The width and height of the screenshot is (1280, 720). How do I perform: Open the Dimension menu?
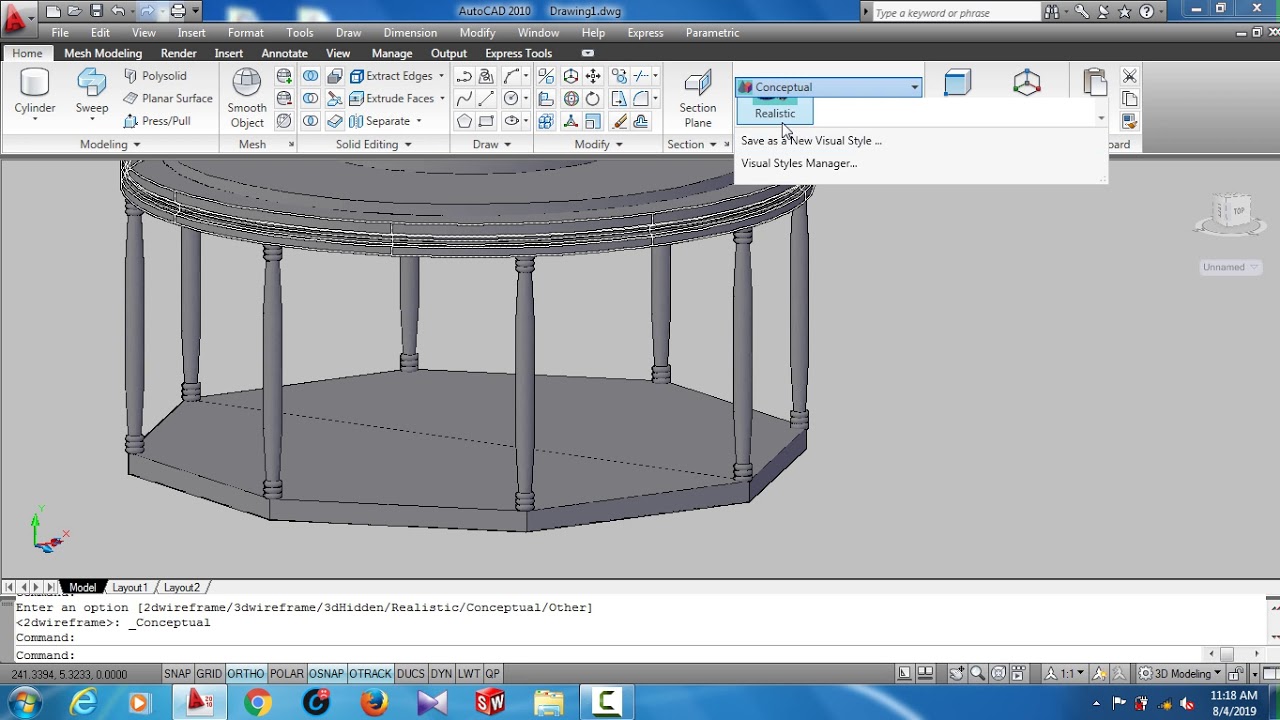[x=410, y=33]
